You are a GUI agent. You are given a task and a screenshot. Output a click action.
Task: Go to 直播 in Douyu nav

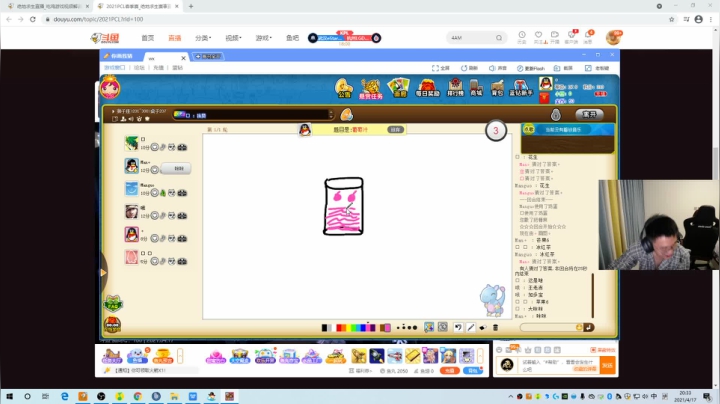(175, 38)
